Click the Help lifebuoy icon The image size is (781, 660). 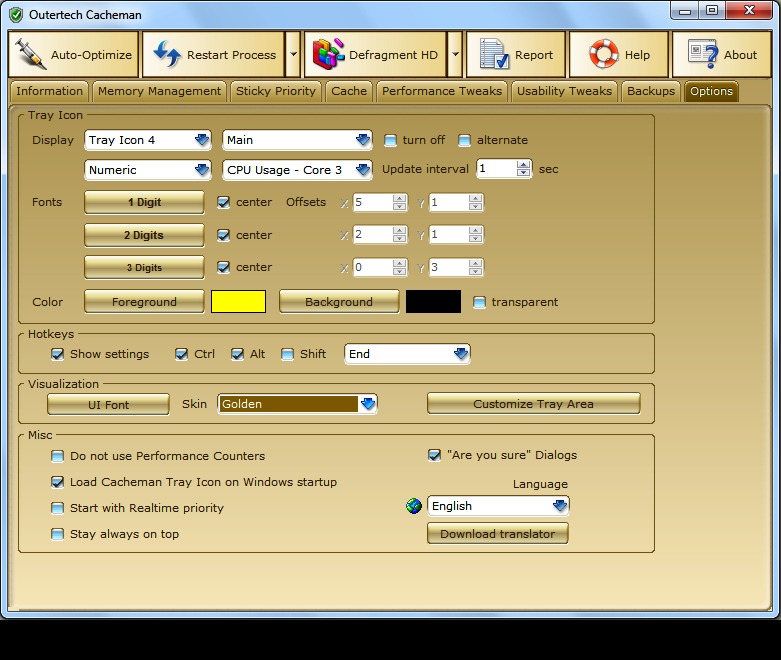click(604, 54)
